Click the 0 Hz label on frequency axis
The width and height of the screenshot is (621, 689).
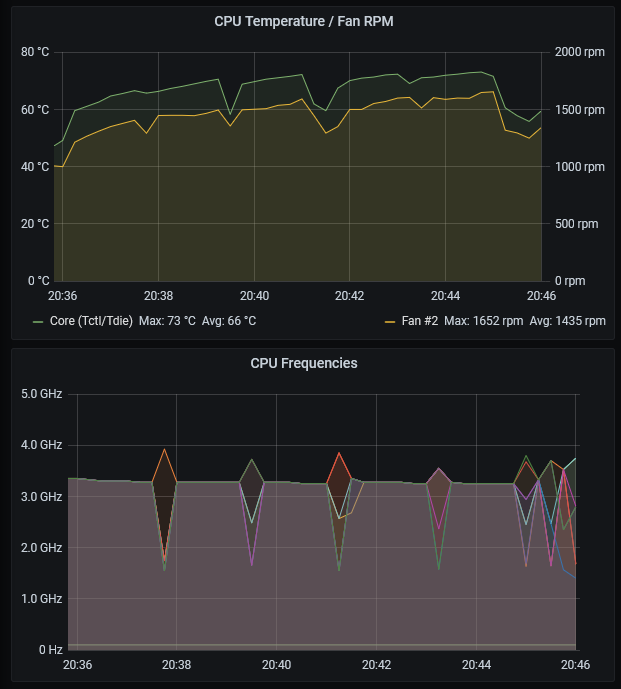[49, 650]
